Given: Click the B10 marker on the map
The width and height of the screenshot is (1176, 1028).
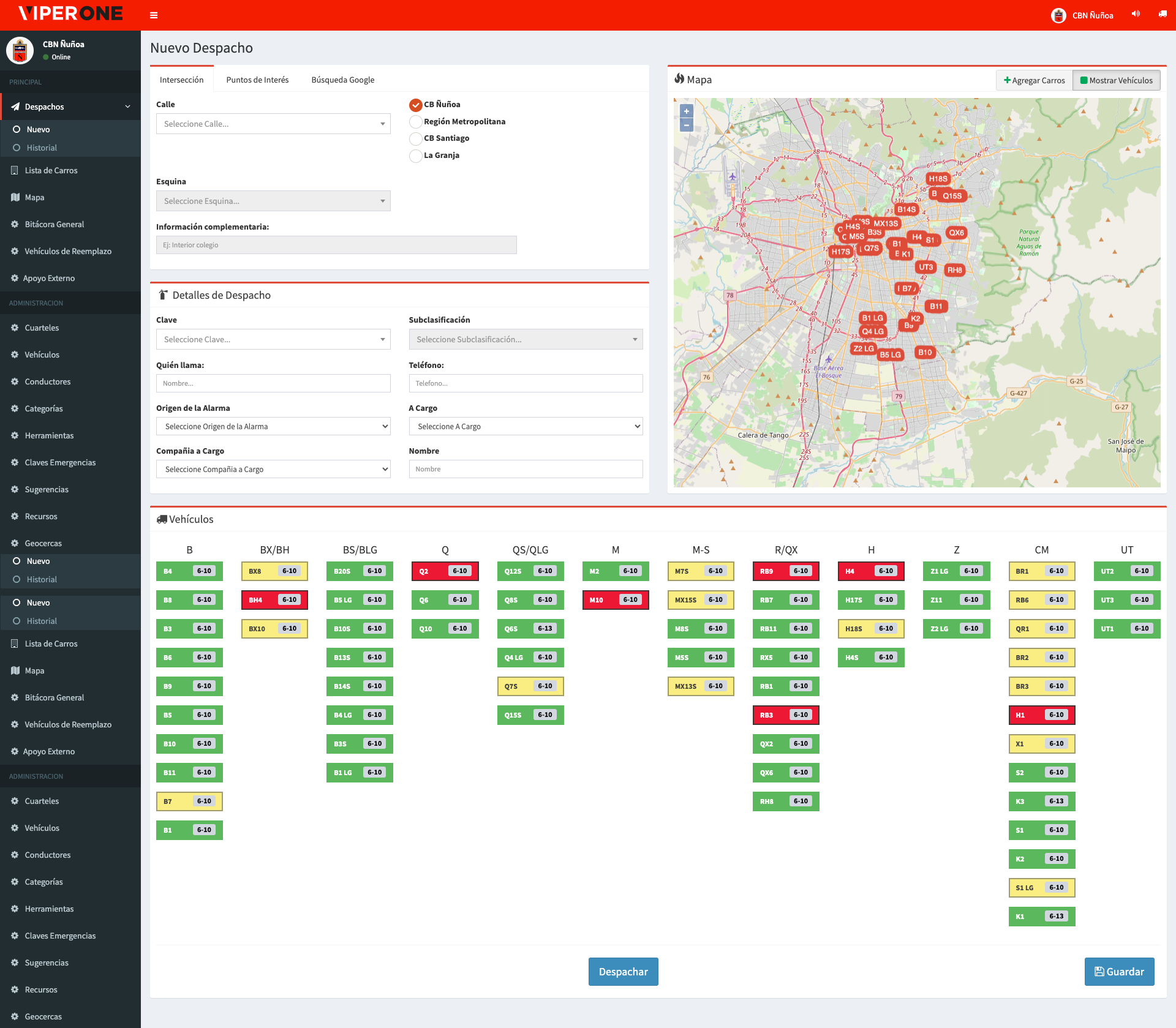Looking at the screenshot, I should [925, 352].
